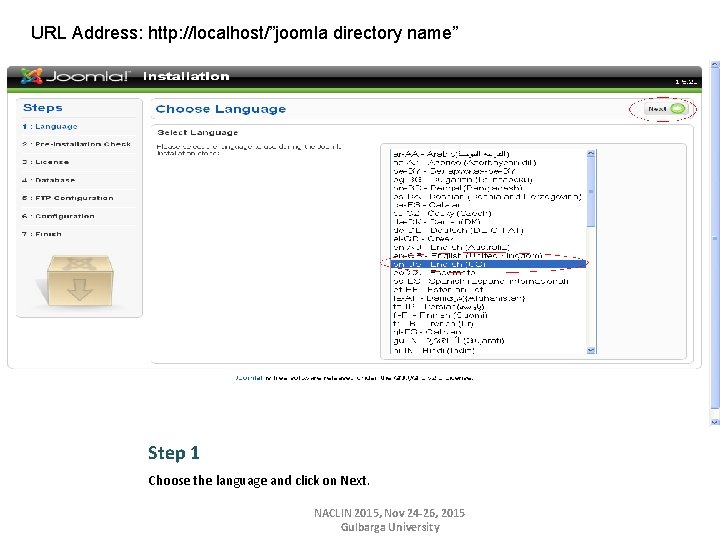Click the Select Language label
Viewport: 720px width, 540px height.
point(197,133)
